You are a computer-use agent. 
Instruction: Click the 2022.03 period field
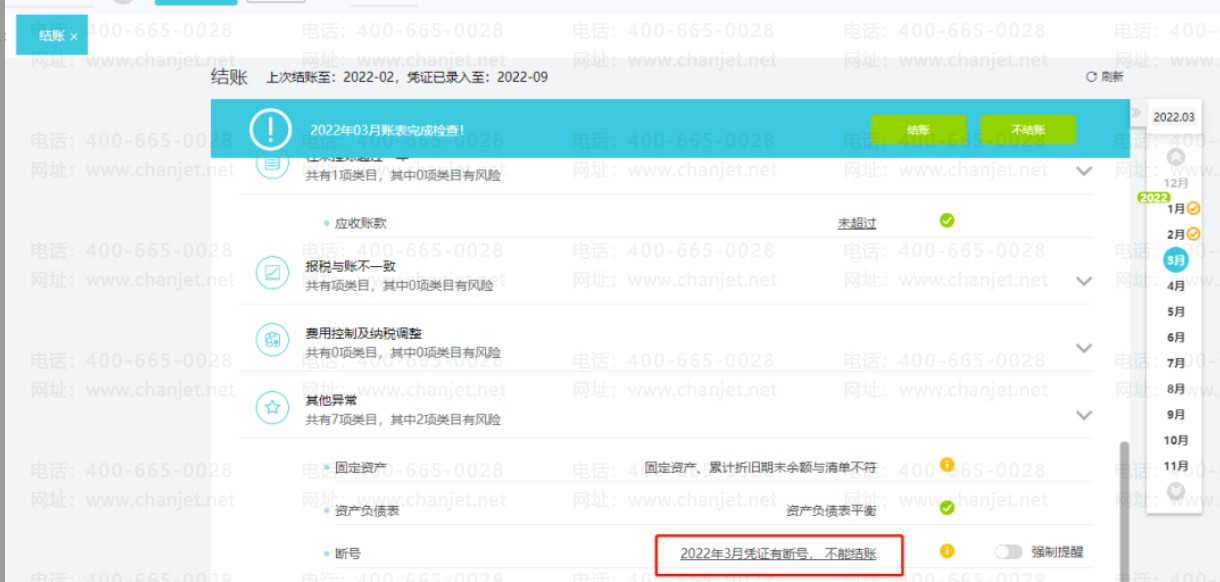click(1173, 117)
